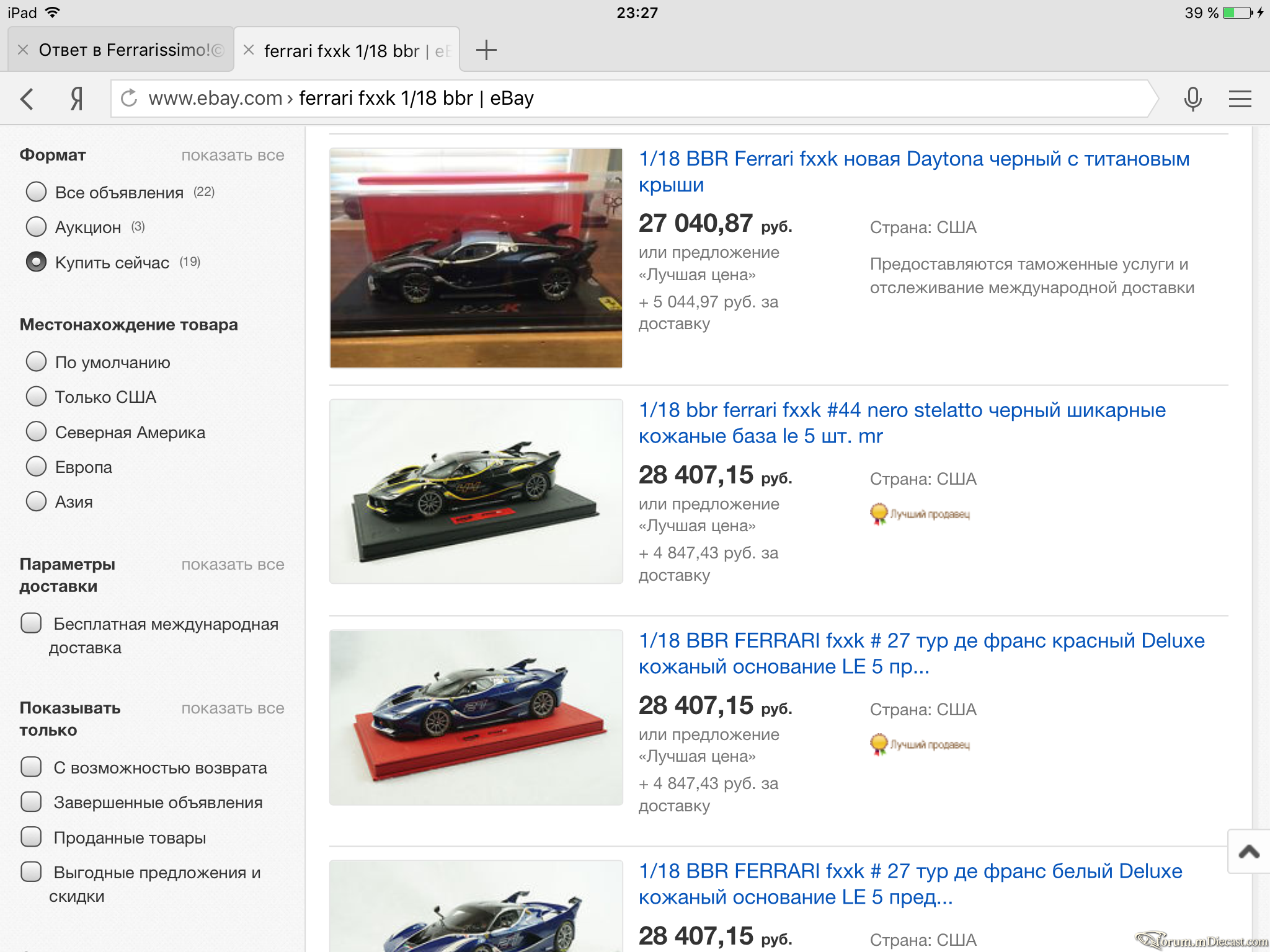Open the 'тур де франс красный Deluxe' listing
The image size is (1270, 952).
click(x=921, y=653)
